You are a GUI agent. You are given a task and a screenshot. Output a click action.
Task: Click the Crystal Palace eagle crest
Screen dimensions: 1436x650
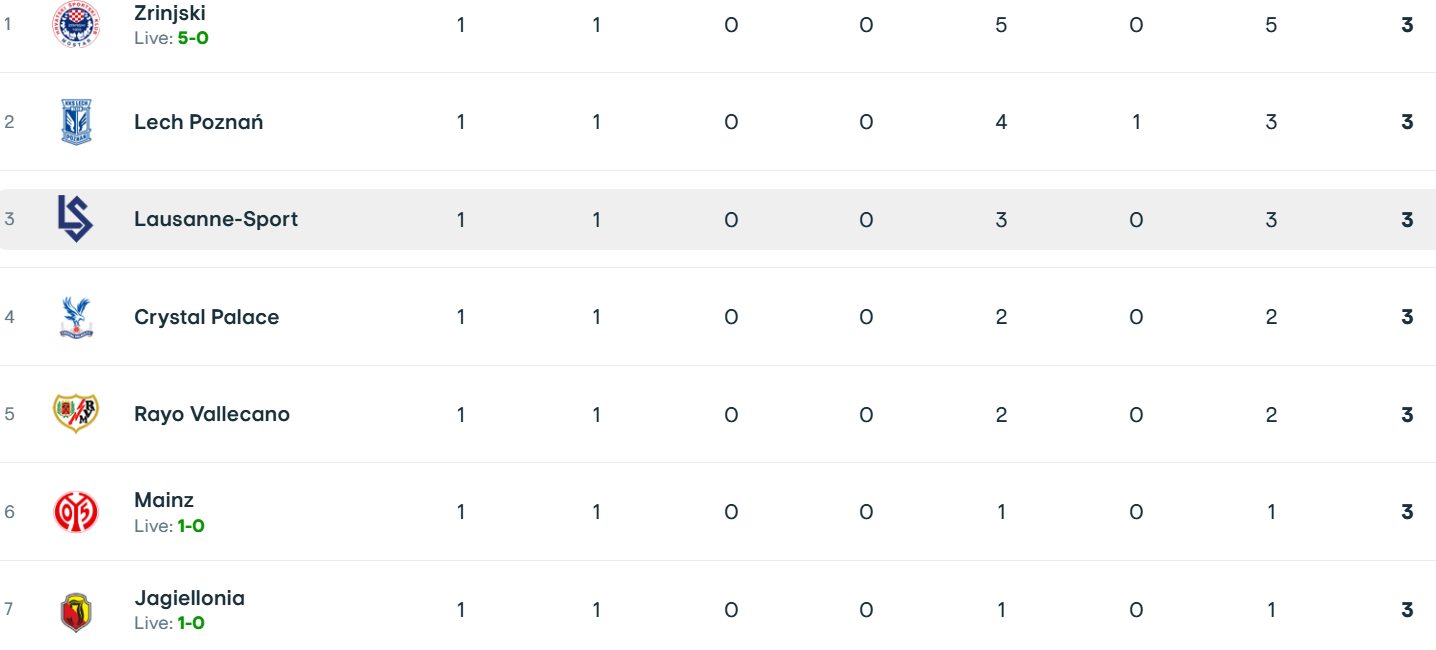[76, 317]
